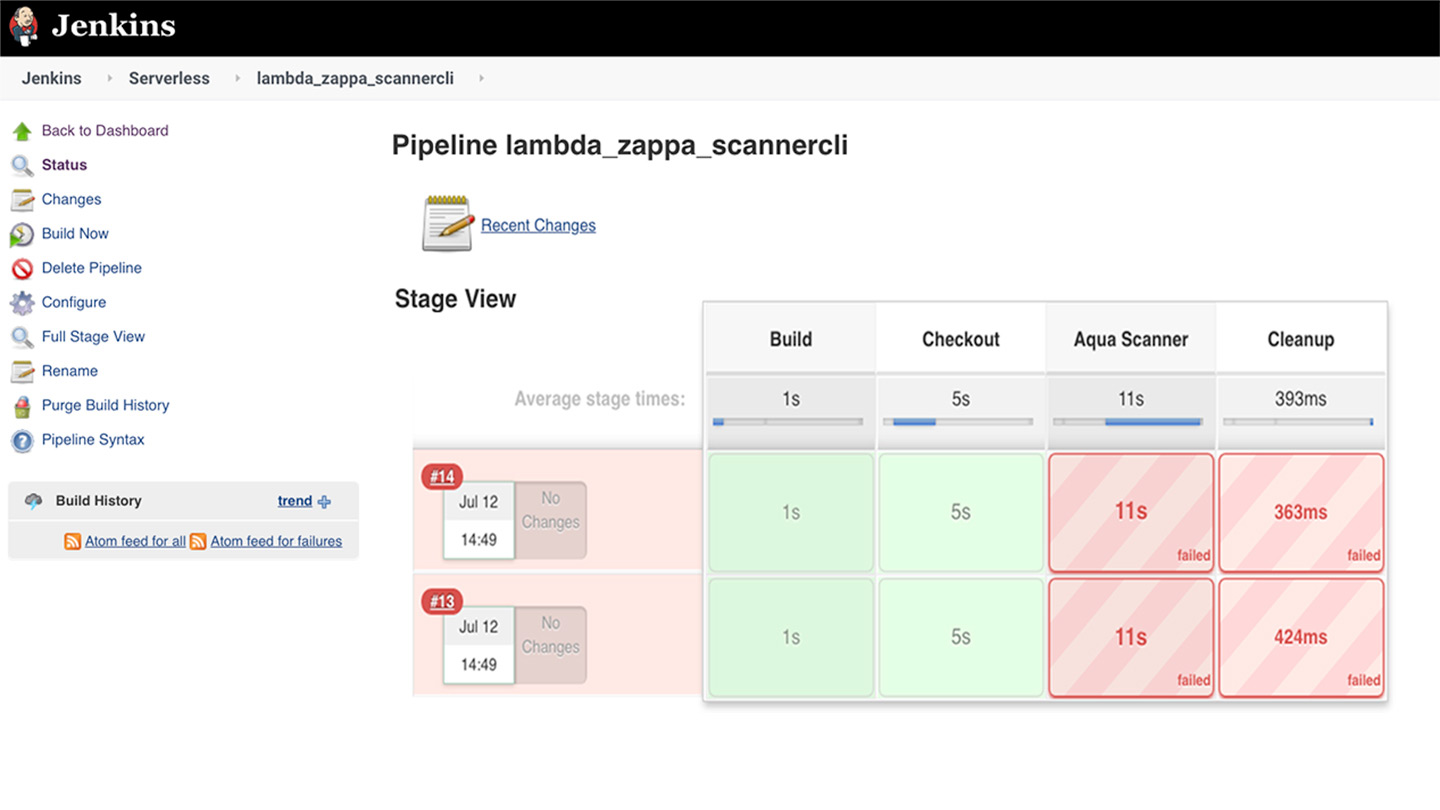The width and height of the screenshot is (1440, 810).
Task: Click Build average time progress bar
Action: pyautogui.click(x=788, y=422)
